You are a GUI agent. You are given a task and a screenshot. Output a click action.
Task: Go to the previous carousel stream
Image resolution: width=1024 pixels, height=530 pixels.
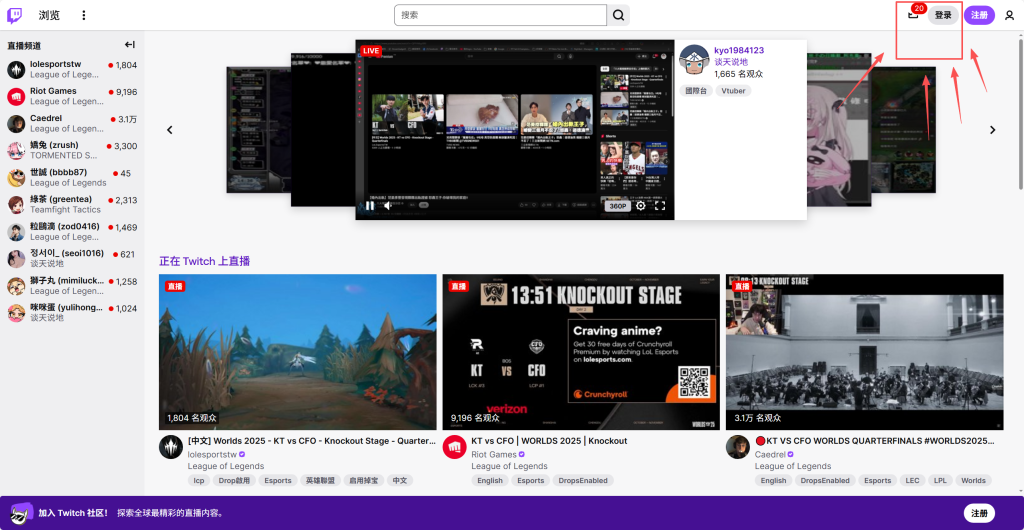[x=170, y=130]
